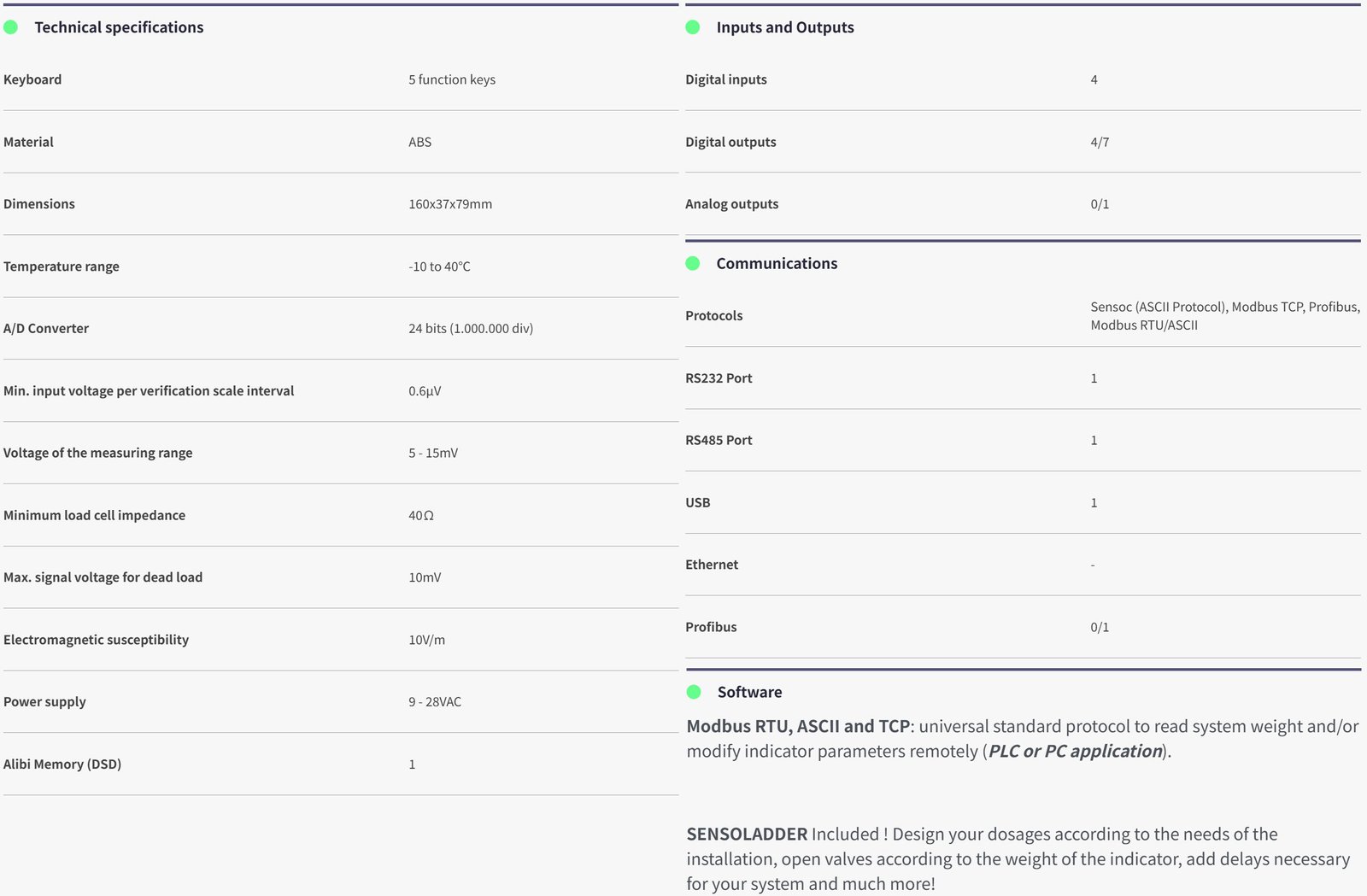Image resolution: width=1367 pixels, height=896 pixels.
Task: Click the 'Modbus RTU, ASCII and TCP' bold text
Action: [x=798, y=726]
